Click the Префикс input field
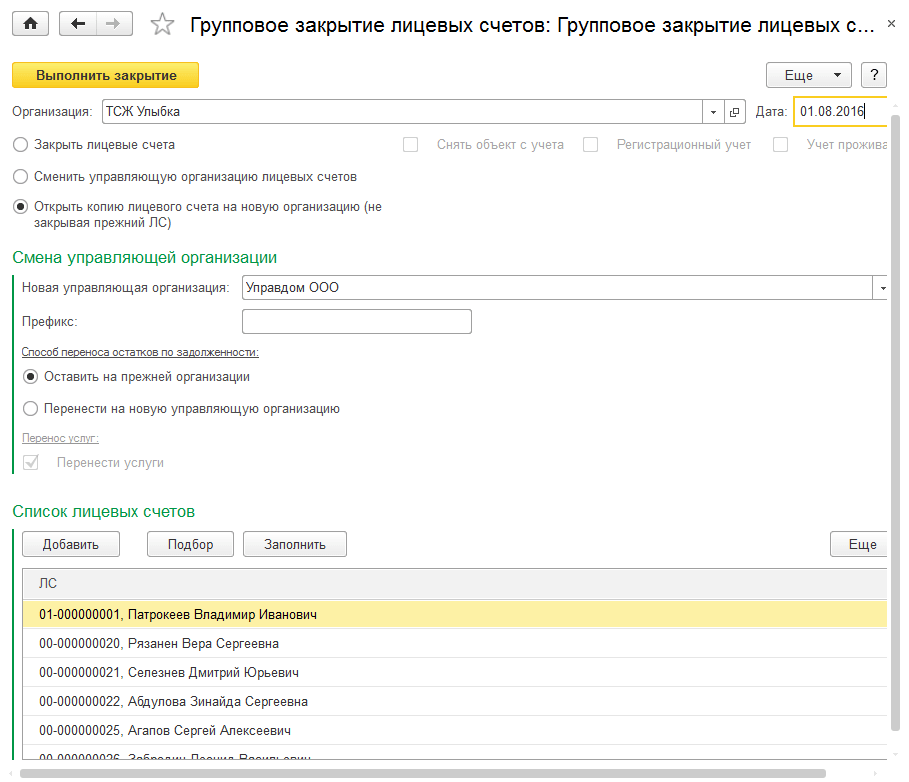The height and width of the screenshot is (782, 909). (x=357, y=322)
